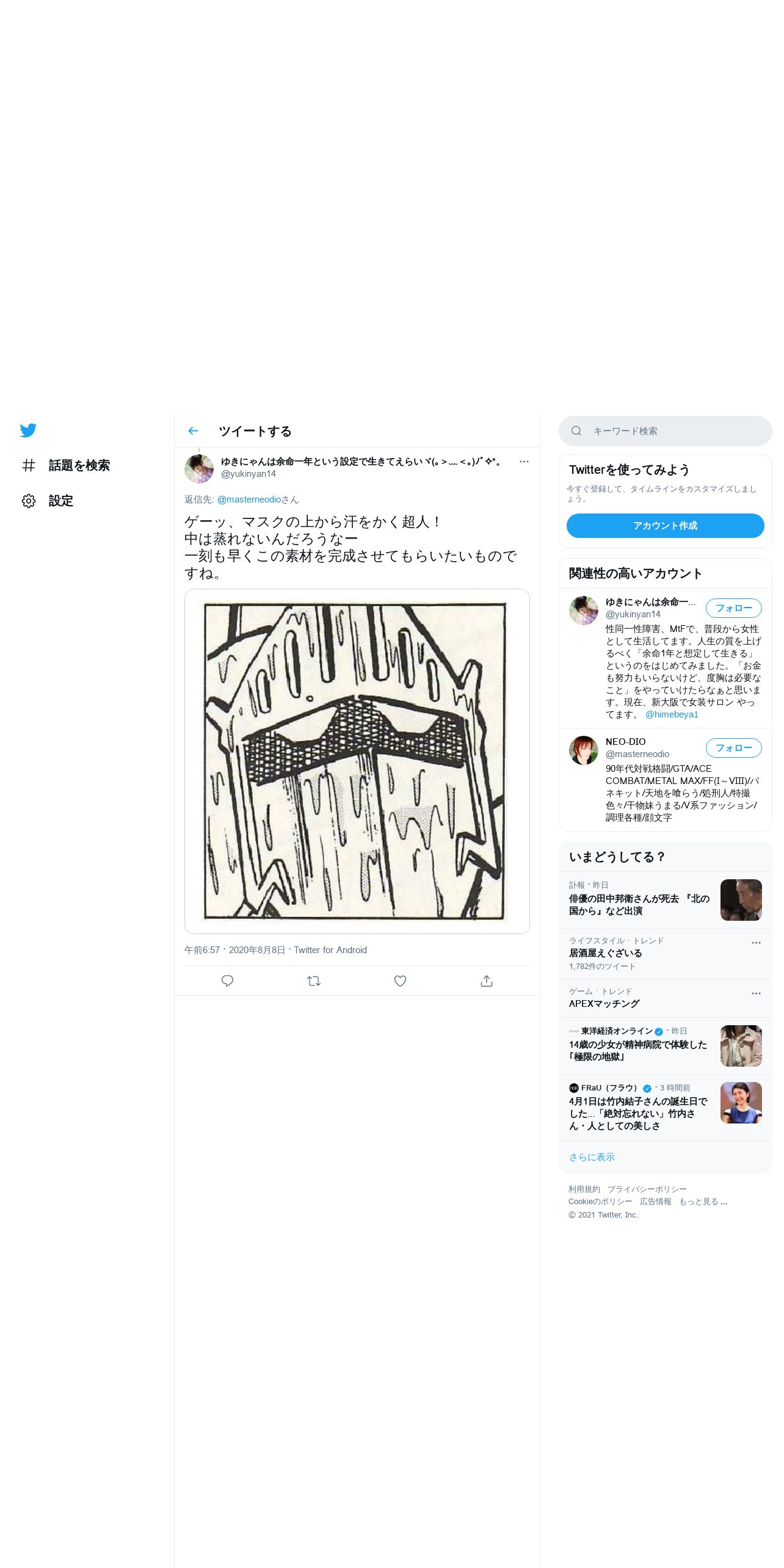784x1568 pixels.
Task: Open the 田中邦衛 news story thumbnail
Action: [x=741, y=900]
